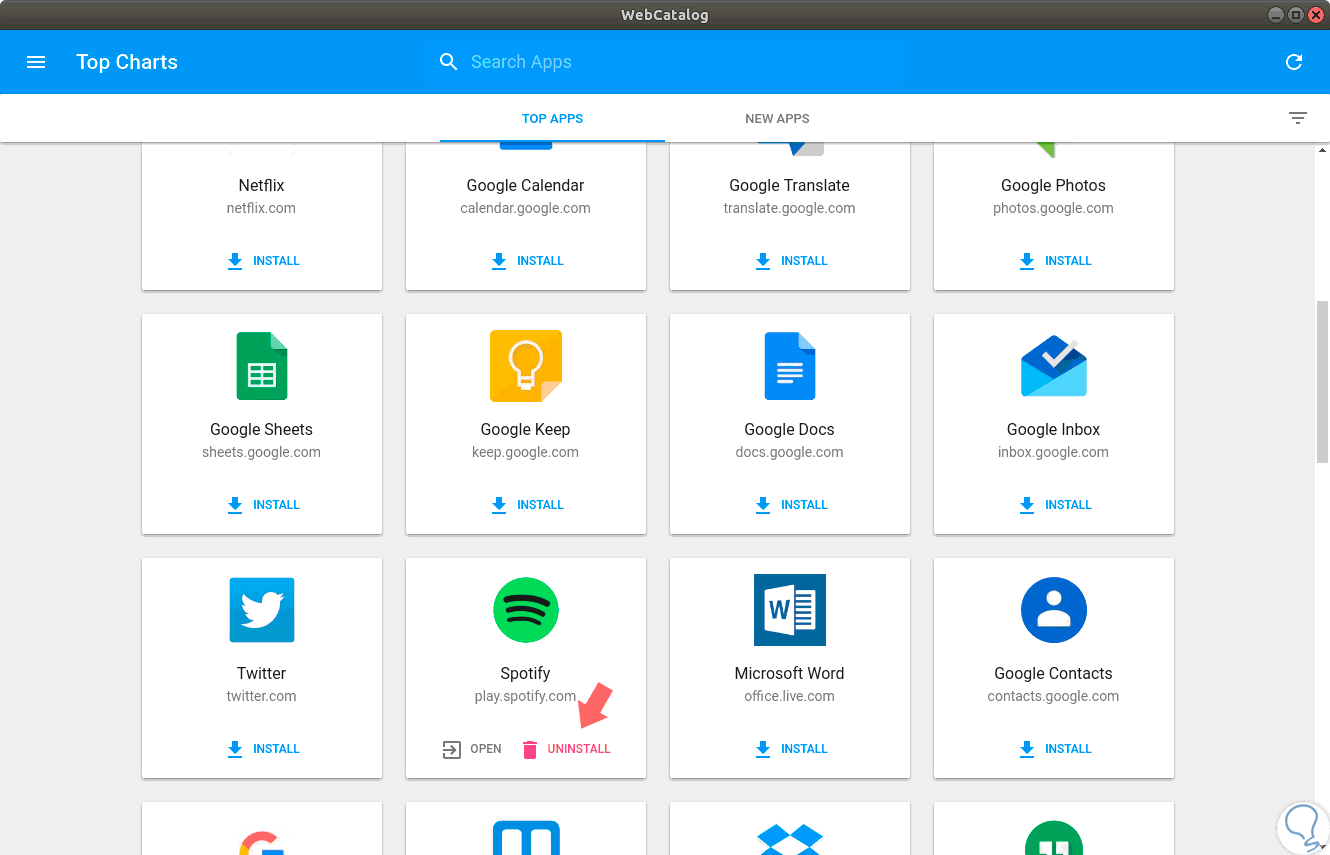
Task: Click the Google Sheets app icon
Action: tap(262, 366)
